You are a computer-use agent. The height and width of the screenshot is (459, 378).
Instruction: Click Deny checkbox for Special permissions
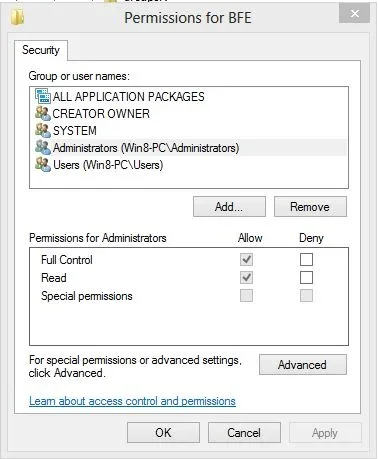[306, 295]
